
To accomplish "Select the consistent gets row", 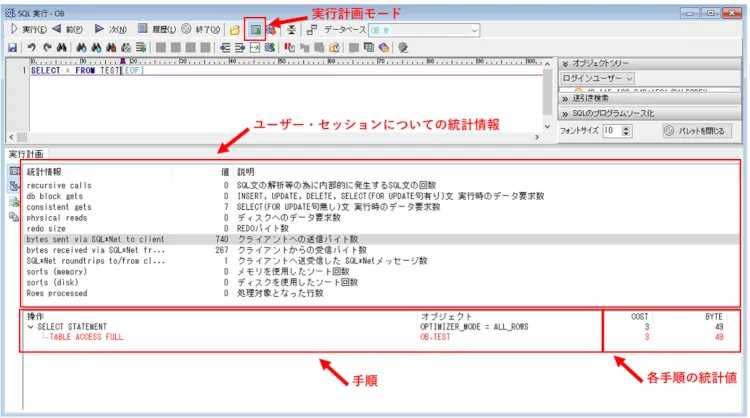I will [381, 207].
